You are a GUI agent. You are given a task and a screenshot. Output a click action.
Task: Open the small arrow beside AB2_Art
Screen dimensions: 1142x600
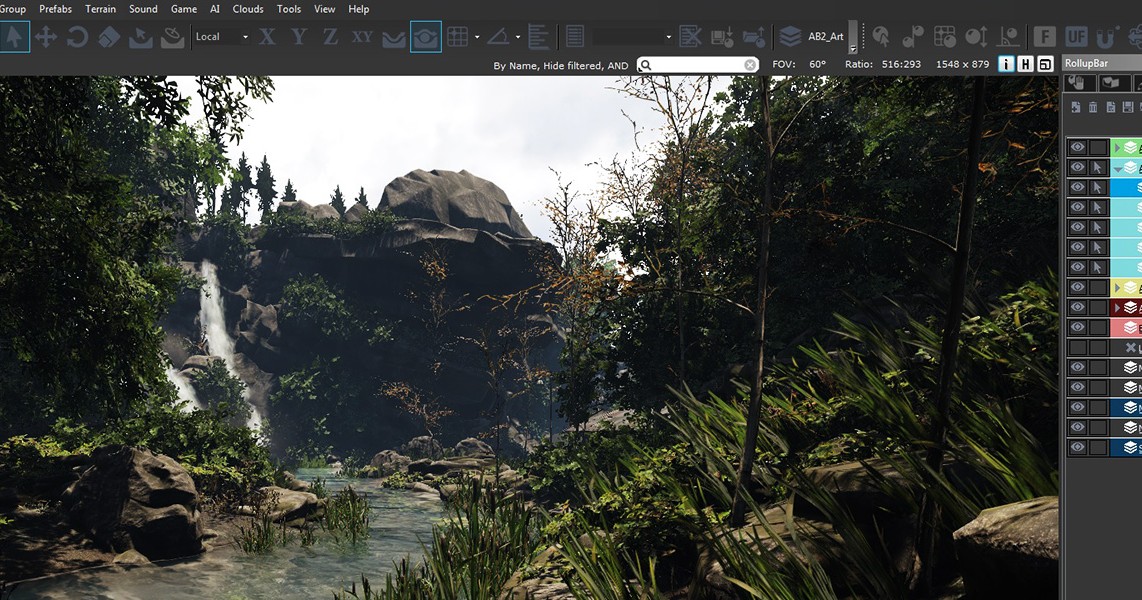pyautogui.click(x=853, y=48)
